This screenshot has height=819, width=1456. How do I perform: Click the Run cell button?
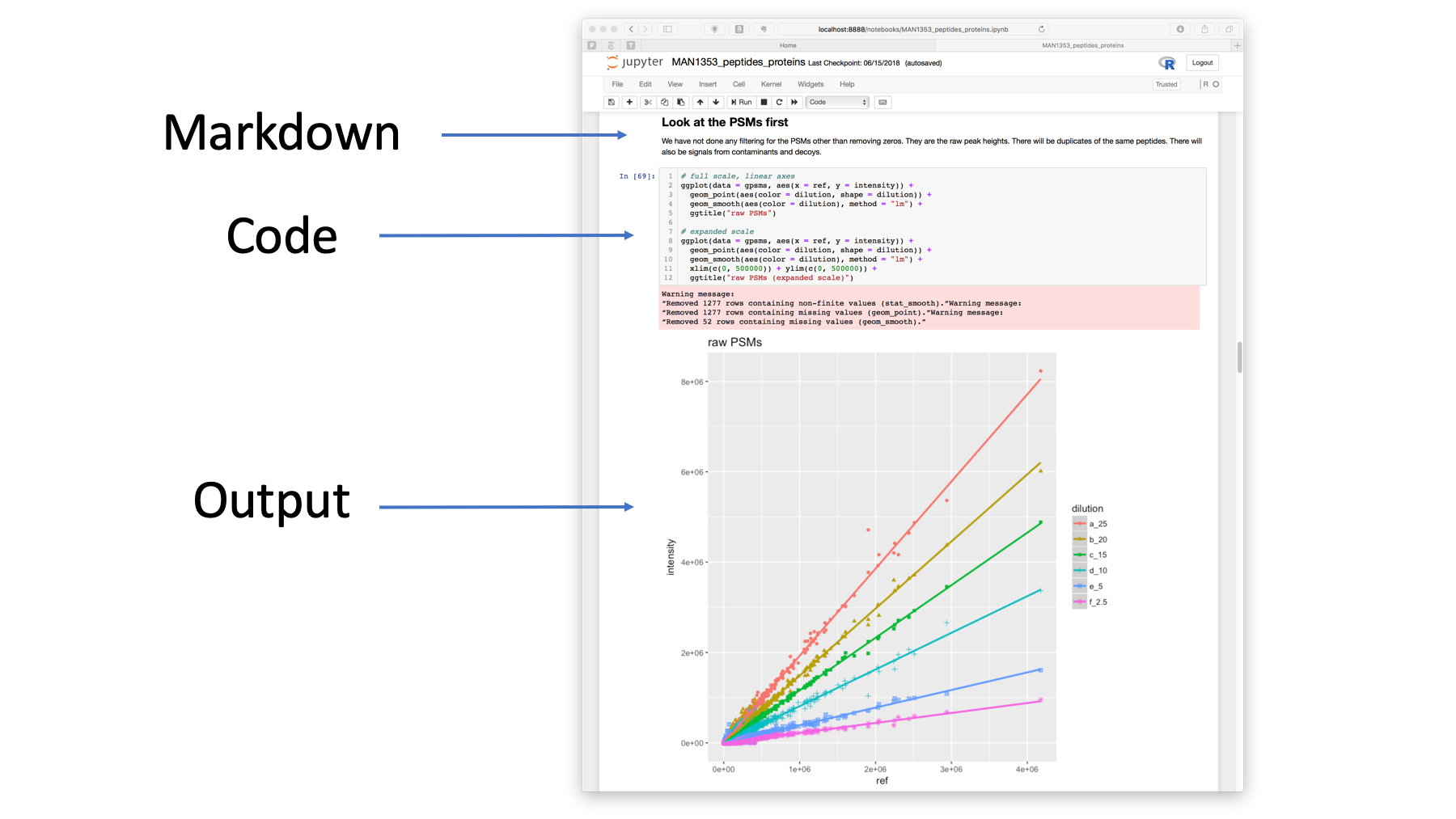pos(742,102)
